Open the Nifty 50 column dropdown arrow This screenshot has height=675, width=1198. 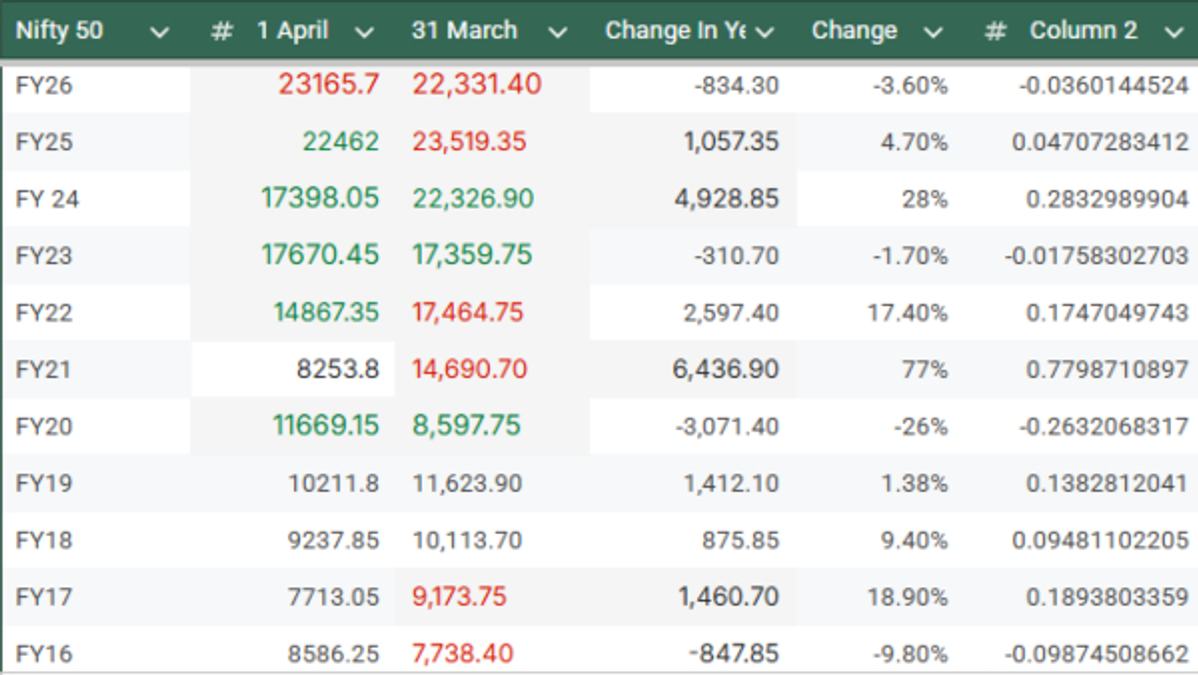(x=159, y=32)
